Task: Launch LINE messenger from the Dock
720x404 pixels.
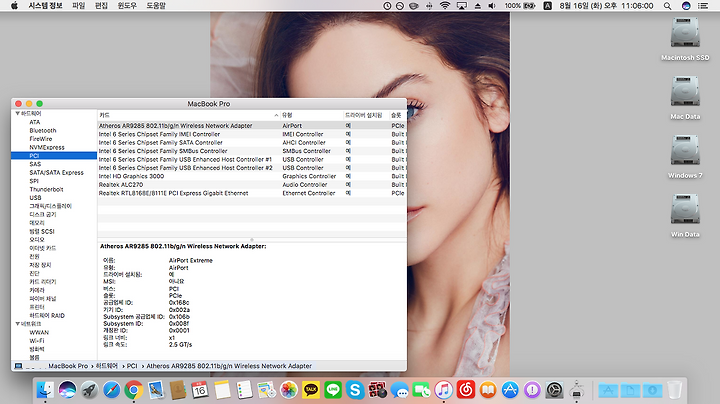Action: coord(333,390)
